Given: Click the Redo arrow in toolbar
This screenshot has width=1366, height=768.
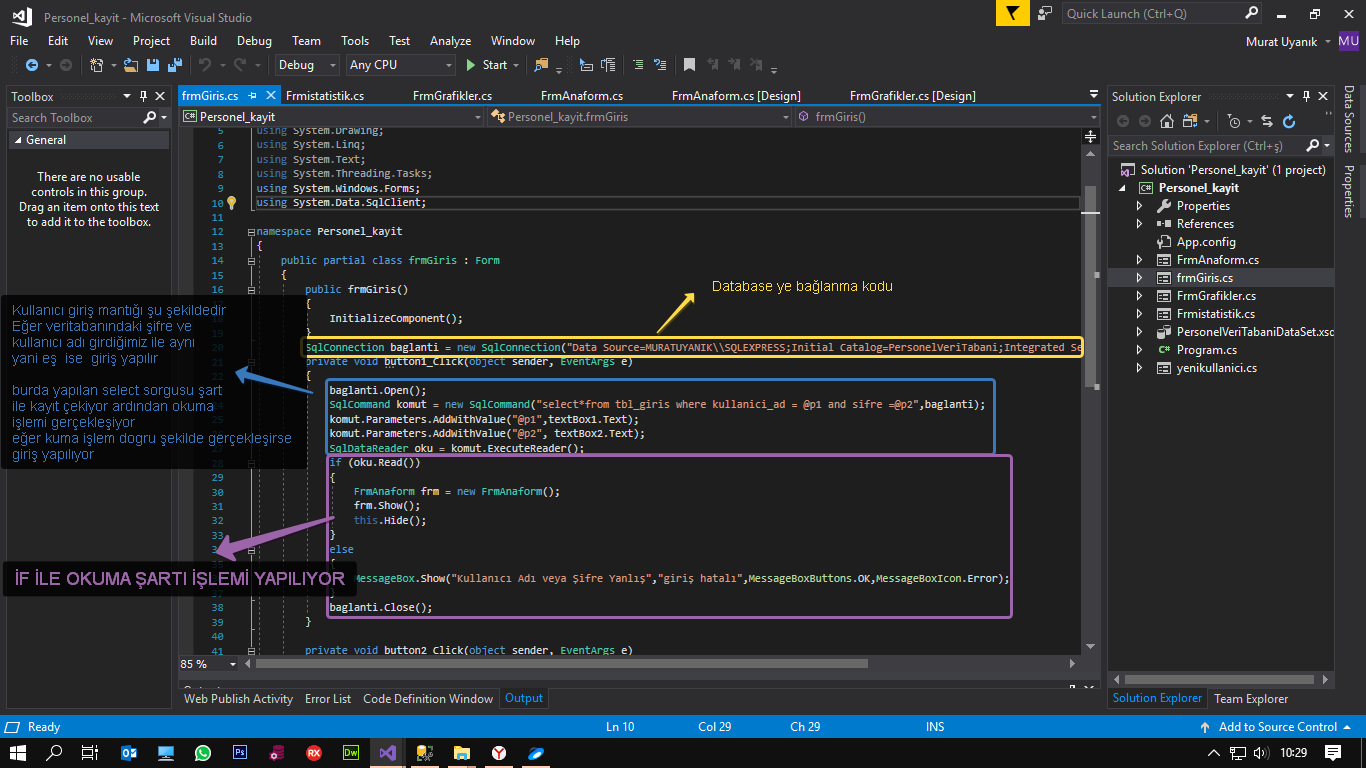Looking at the screenshot, I should 240,65.
